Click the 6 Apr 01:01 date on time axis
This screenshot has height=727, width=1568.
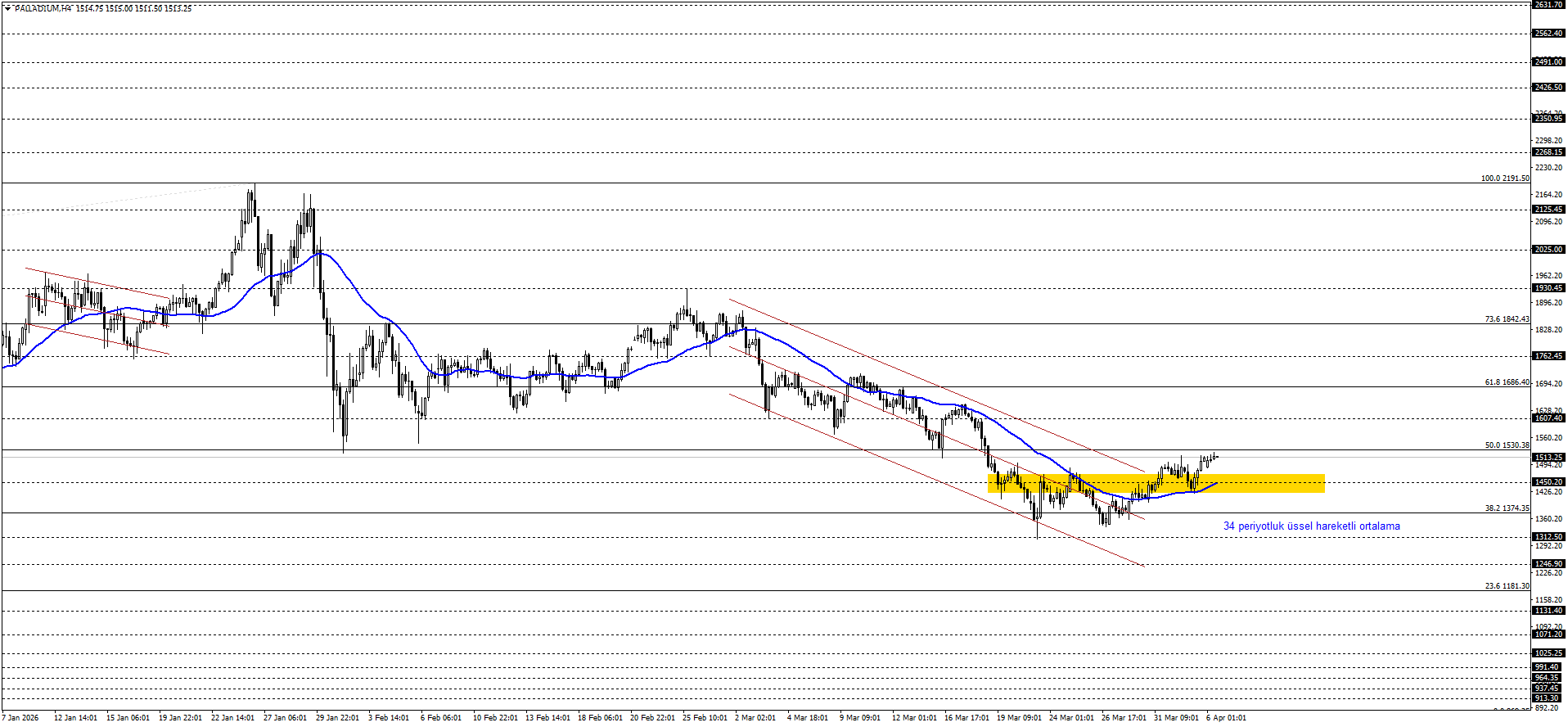click(x=1226, y=718)
